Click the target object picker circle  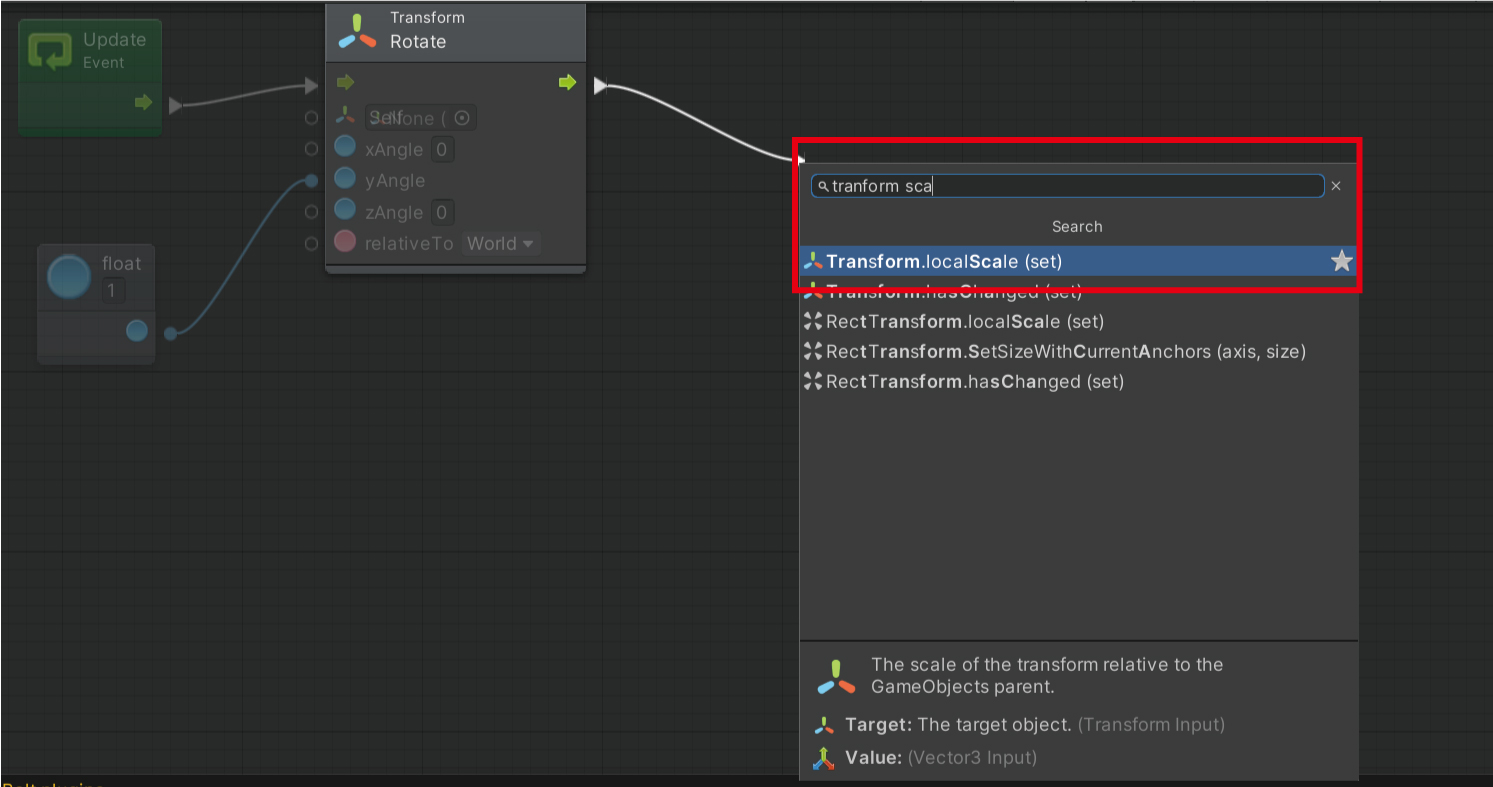(x=461, y=118)
